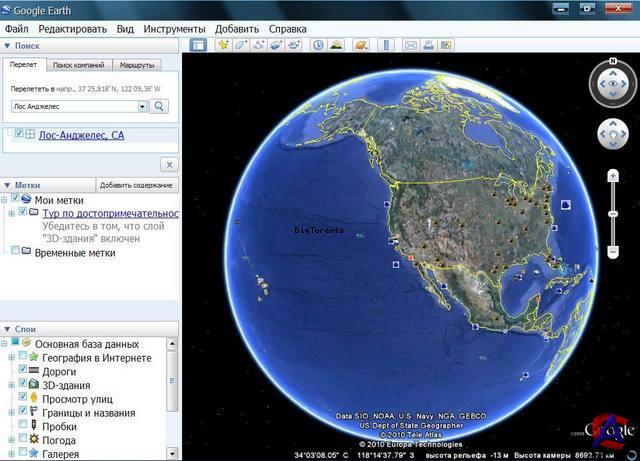
Task: Select the add polygon tool
Action: point(241,45)
